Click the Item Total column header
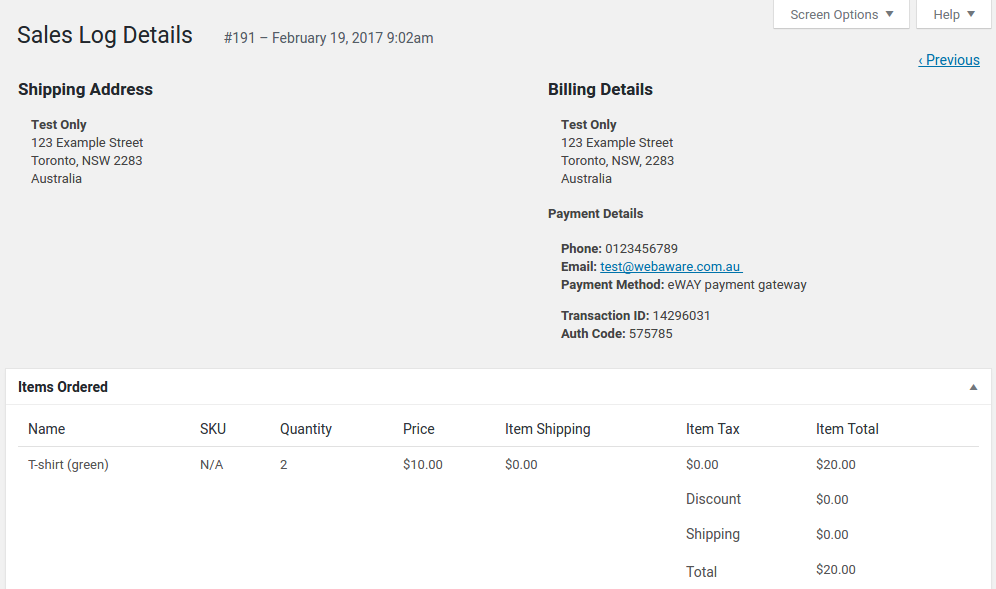The image size is (996, 589). [x=847, y=429]
